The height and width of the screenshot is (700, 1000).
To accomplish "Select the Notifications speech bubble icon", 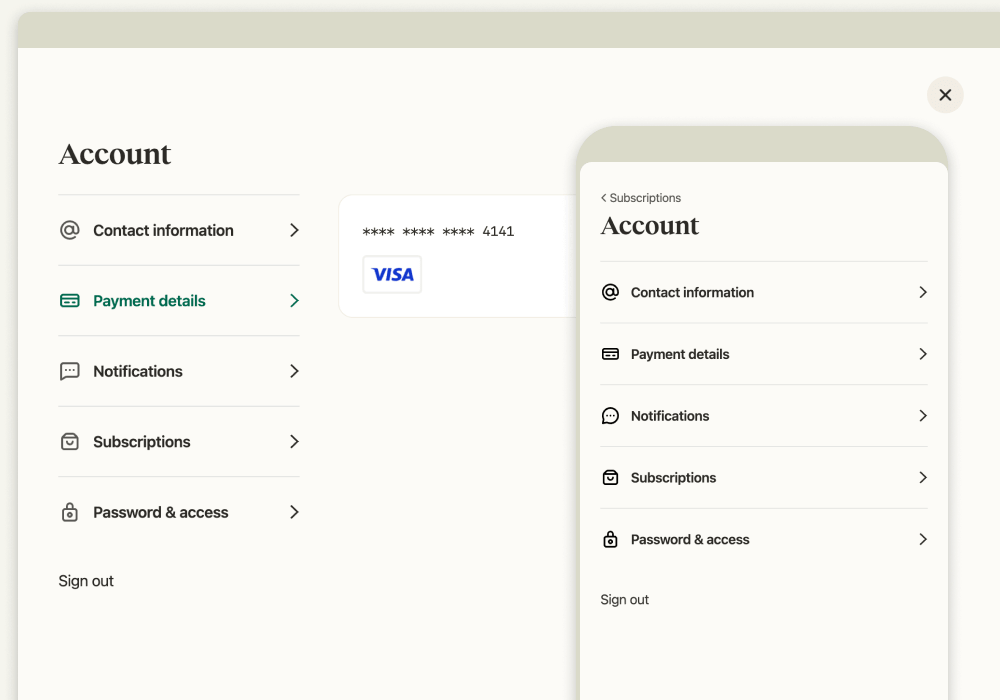I will (69, 371).
